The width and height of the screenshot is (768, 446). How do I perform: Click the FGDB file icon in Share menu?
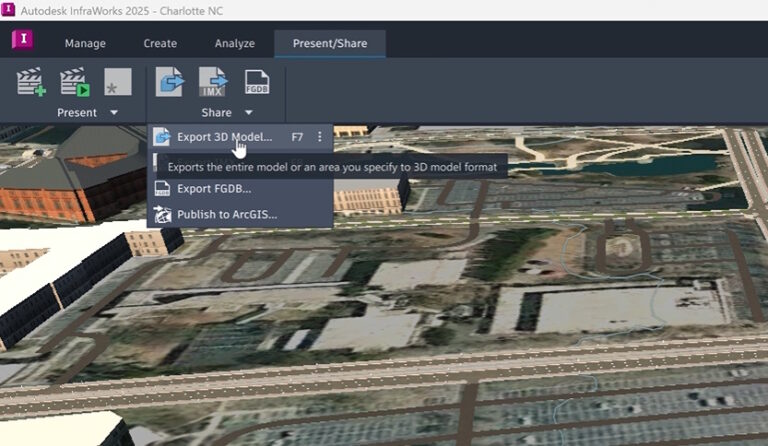coord(162,188)
